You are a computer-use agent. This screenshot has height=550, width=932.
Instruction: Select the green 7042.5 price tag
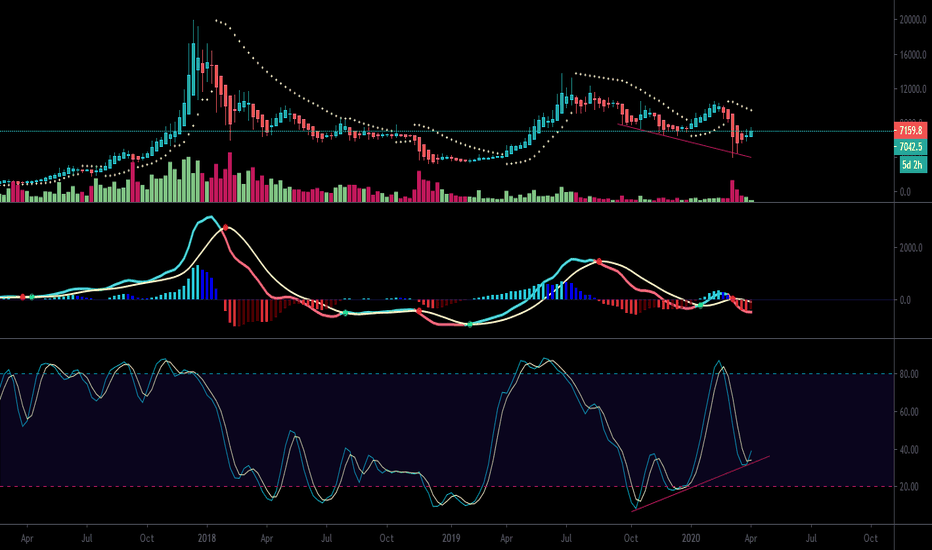pyautogui.click(x=910, y=146)
